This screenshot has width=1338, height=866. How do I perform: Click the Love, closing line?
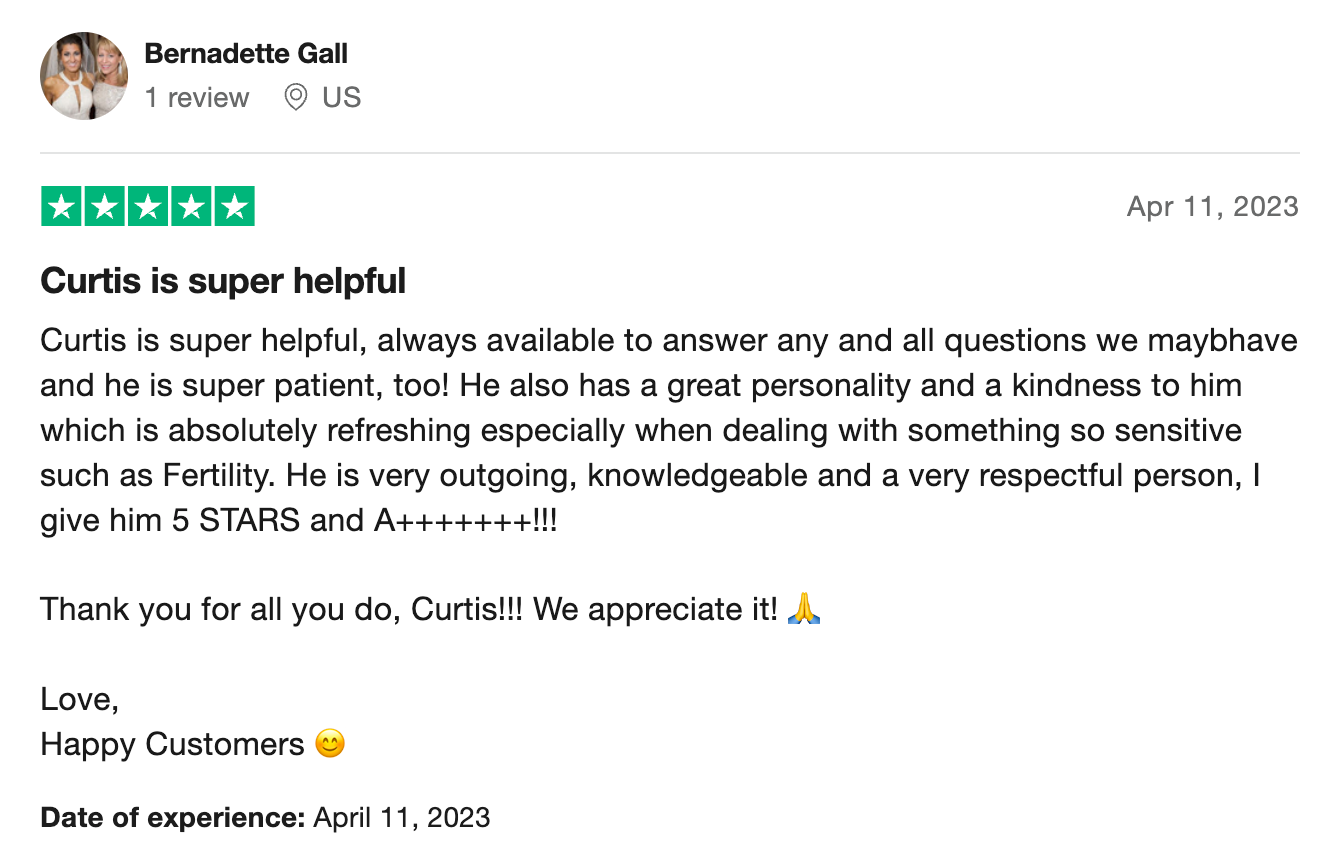(80, 700)
